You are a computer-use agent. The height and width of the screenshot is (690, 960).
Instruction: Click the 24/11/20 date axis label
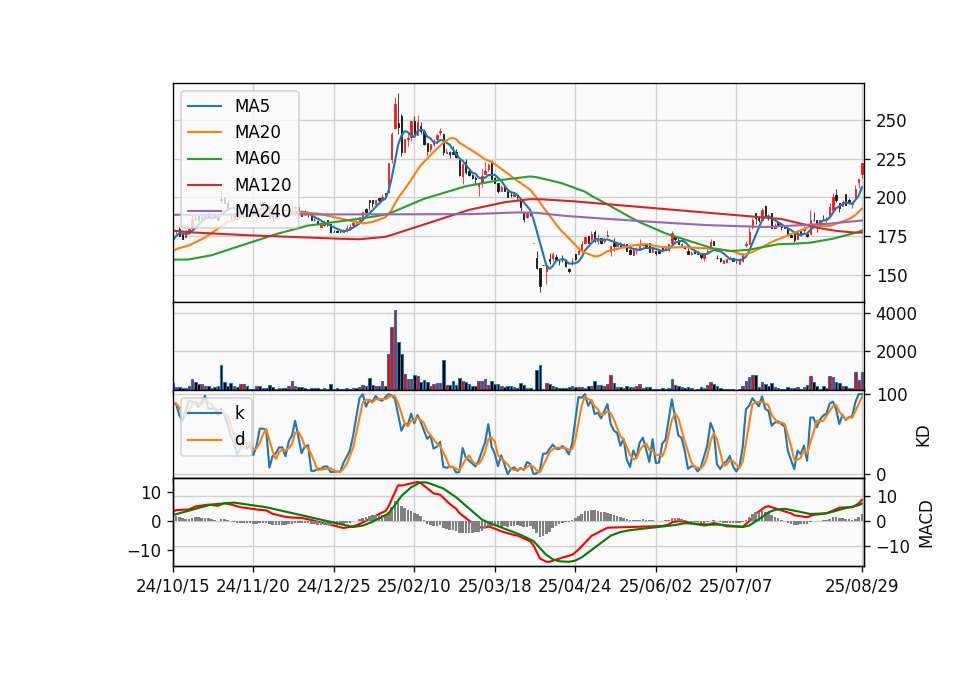point(253,586)
